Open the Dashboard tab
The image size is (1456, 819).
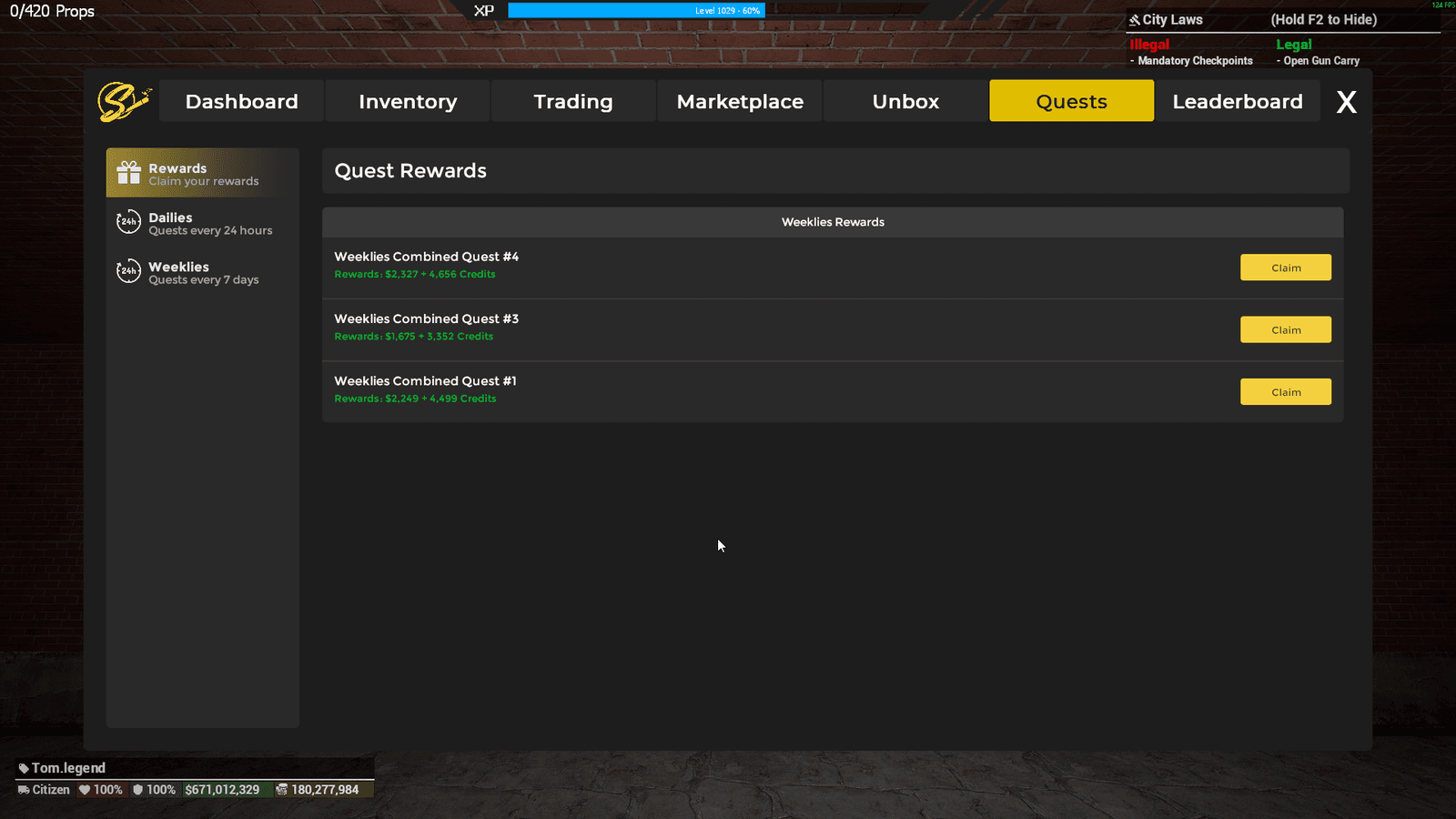(241, 101)
